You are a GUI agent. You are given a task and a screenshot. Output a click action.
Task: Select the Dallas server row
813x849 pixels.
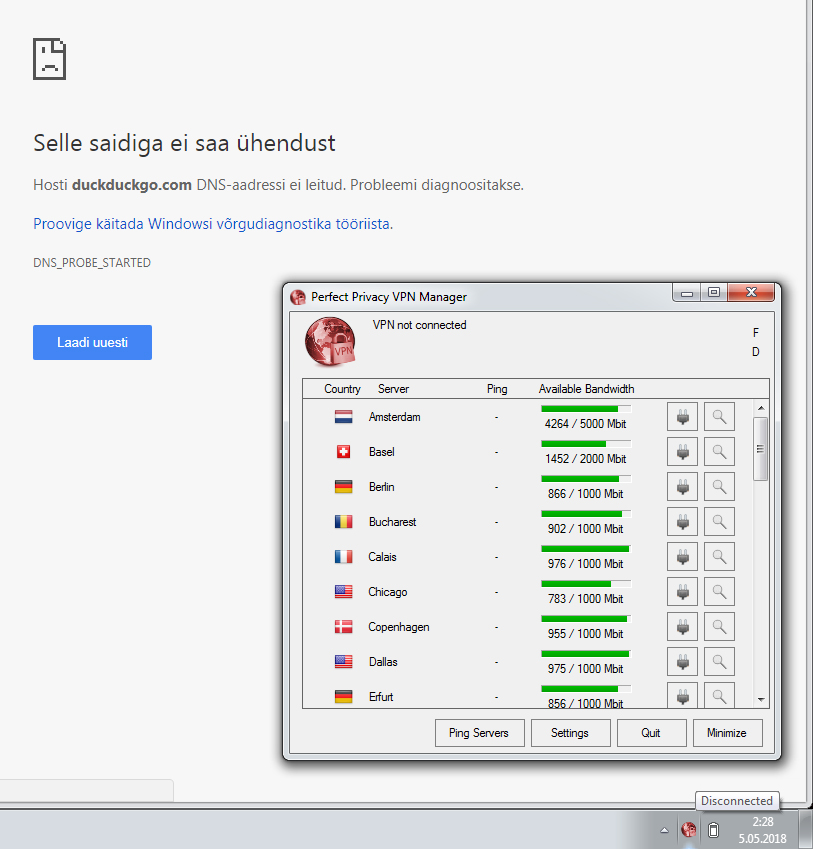[528, 662]
